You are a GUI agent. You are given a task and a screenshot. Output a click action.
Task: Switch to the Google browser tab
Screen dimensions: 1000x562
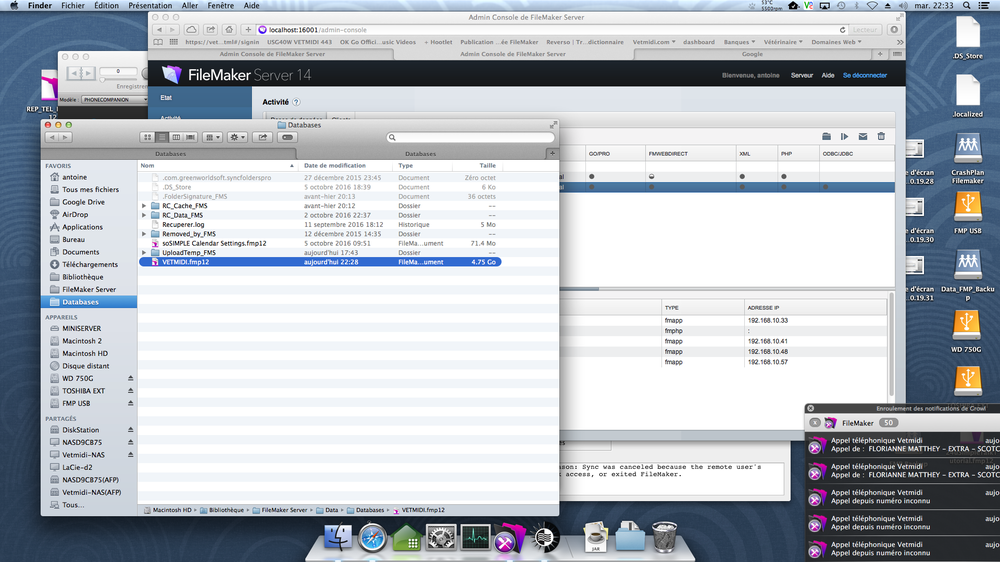[750, 54]
